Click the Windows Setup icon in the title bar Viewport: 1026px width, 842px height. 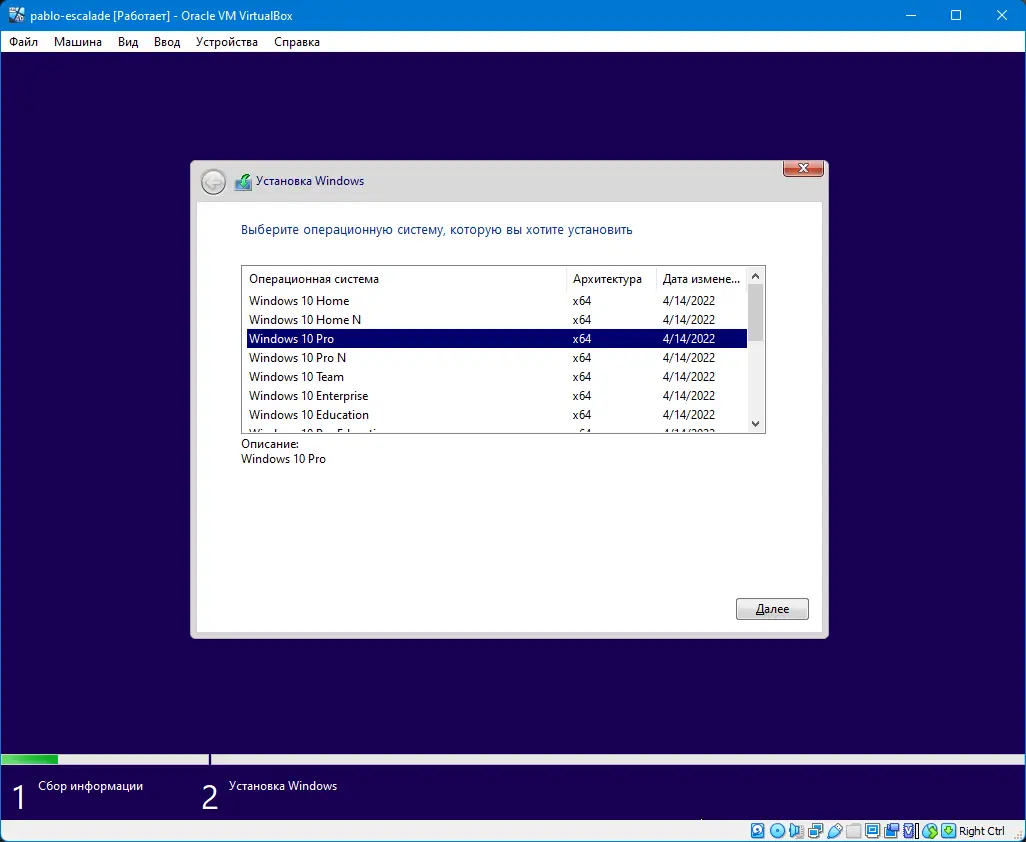click(243, 181)
